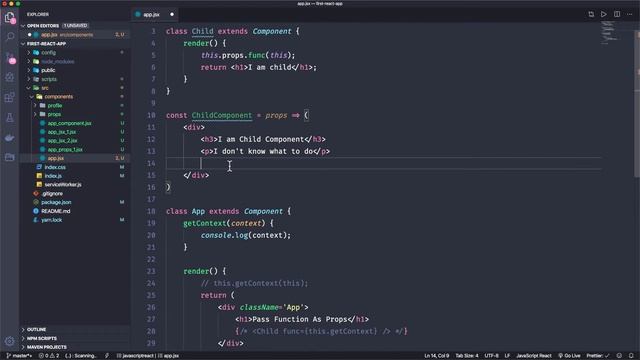The height and width of the screenshot is (360, 640).
Task: Select app.jsx under Open Editors
Action: 75,35
